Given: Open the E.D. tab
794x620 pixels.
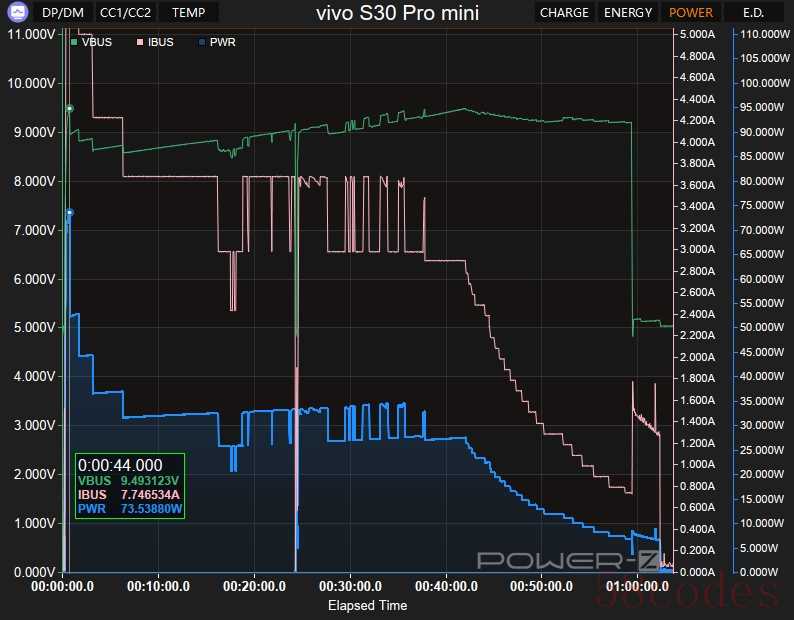Looking at the screenshot, I should (x=753, y=13).
